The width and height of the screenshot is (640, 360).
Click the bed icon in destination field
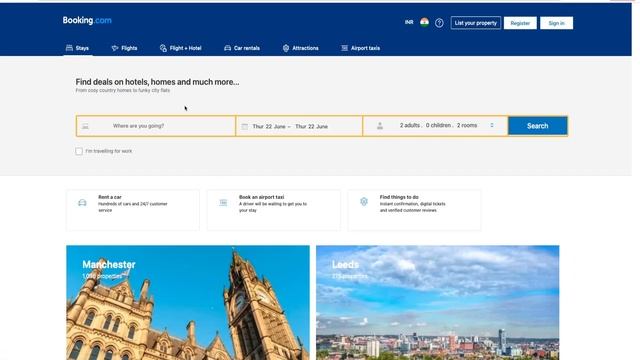(85, 127)
